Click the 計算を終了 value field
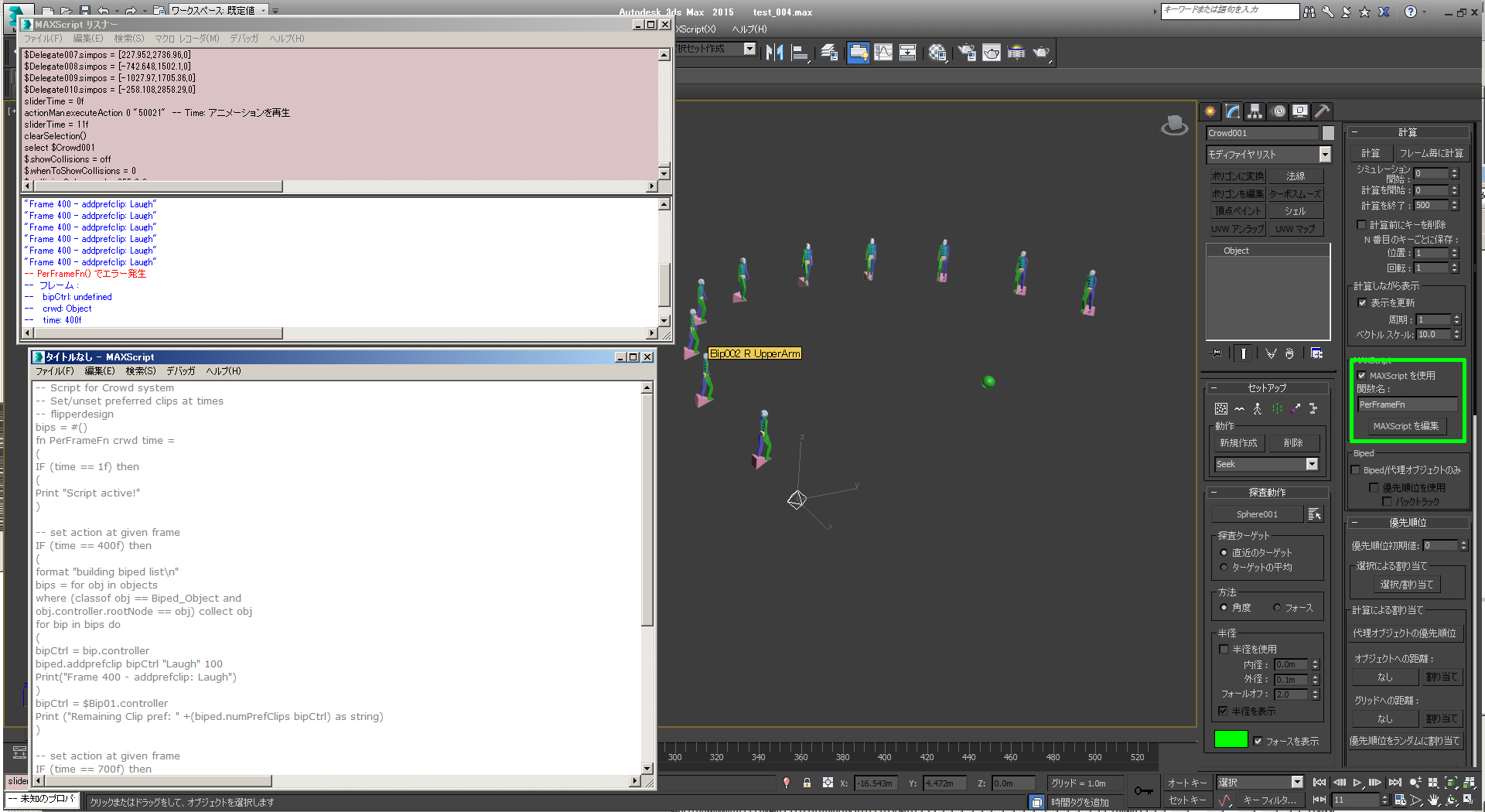 coord(1432,206)
